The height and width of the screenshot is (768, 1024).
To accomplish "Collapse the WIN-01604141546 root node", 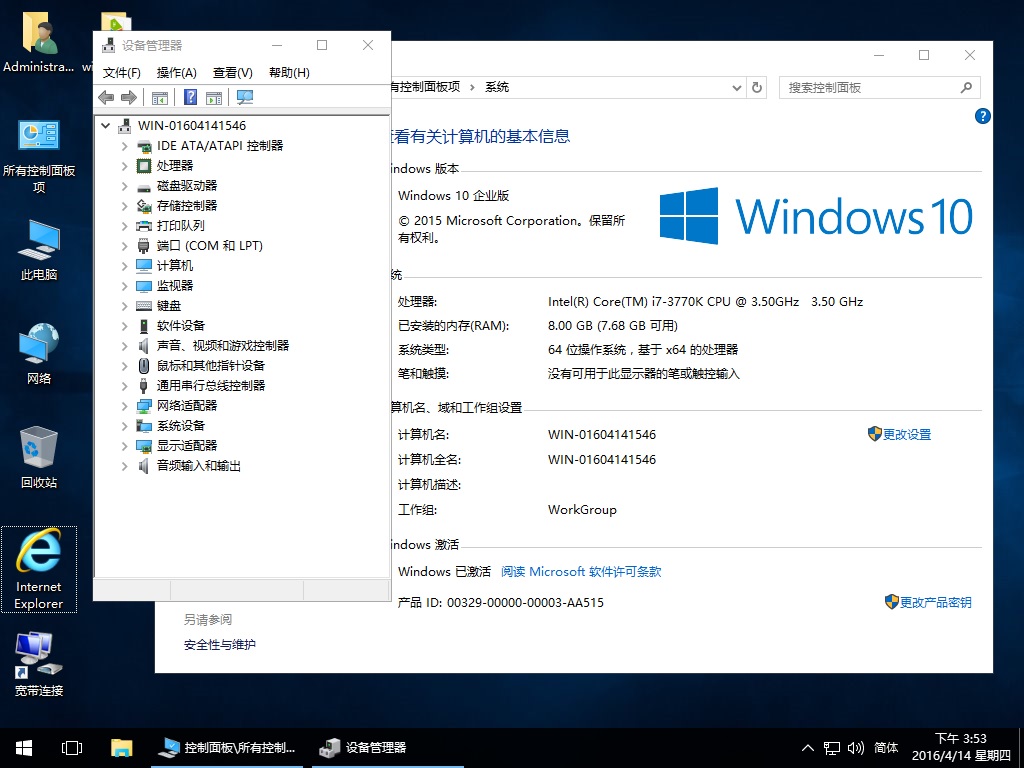I will (106, 125).
